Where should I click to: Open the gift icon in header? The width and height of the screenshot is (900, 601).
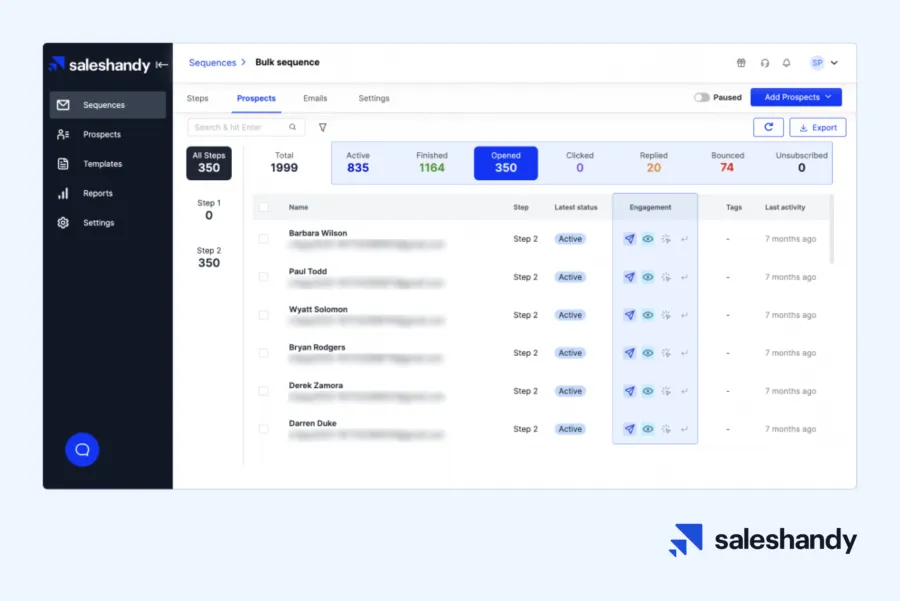coord(741,63)
